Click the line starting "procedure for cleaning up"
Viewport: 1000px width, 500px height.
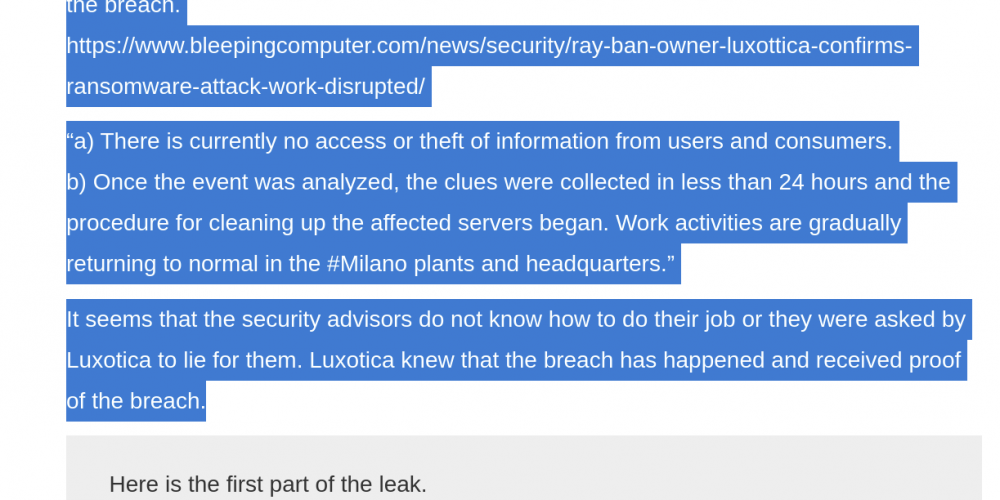483,223
